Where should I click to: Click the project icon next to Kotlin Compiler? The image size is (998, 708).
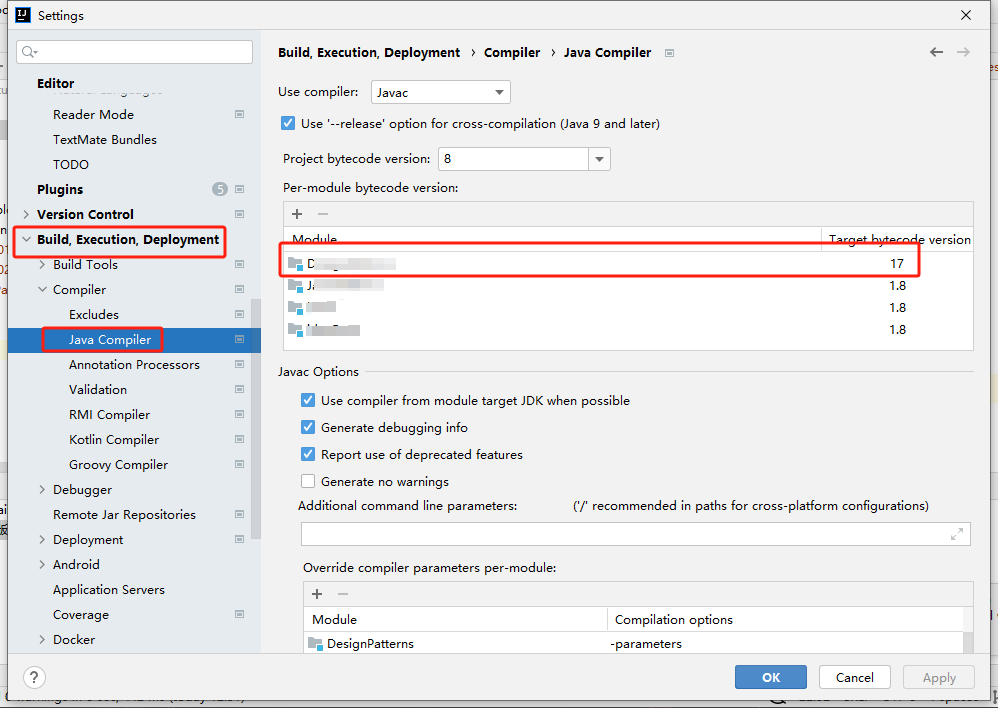point(239,439)
